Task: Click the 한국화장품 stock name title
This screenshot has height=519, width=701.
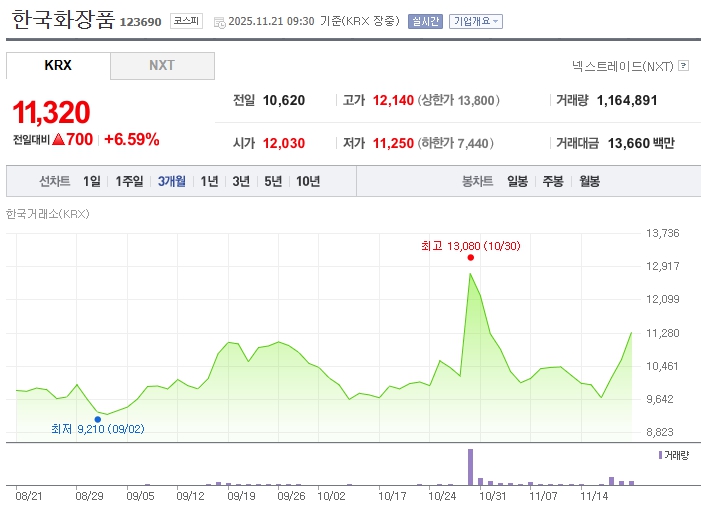Action: tap(63, 19)
